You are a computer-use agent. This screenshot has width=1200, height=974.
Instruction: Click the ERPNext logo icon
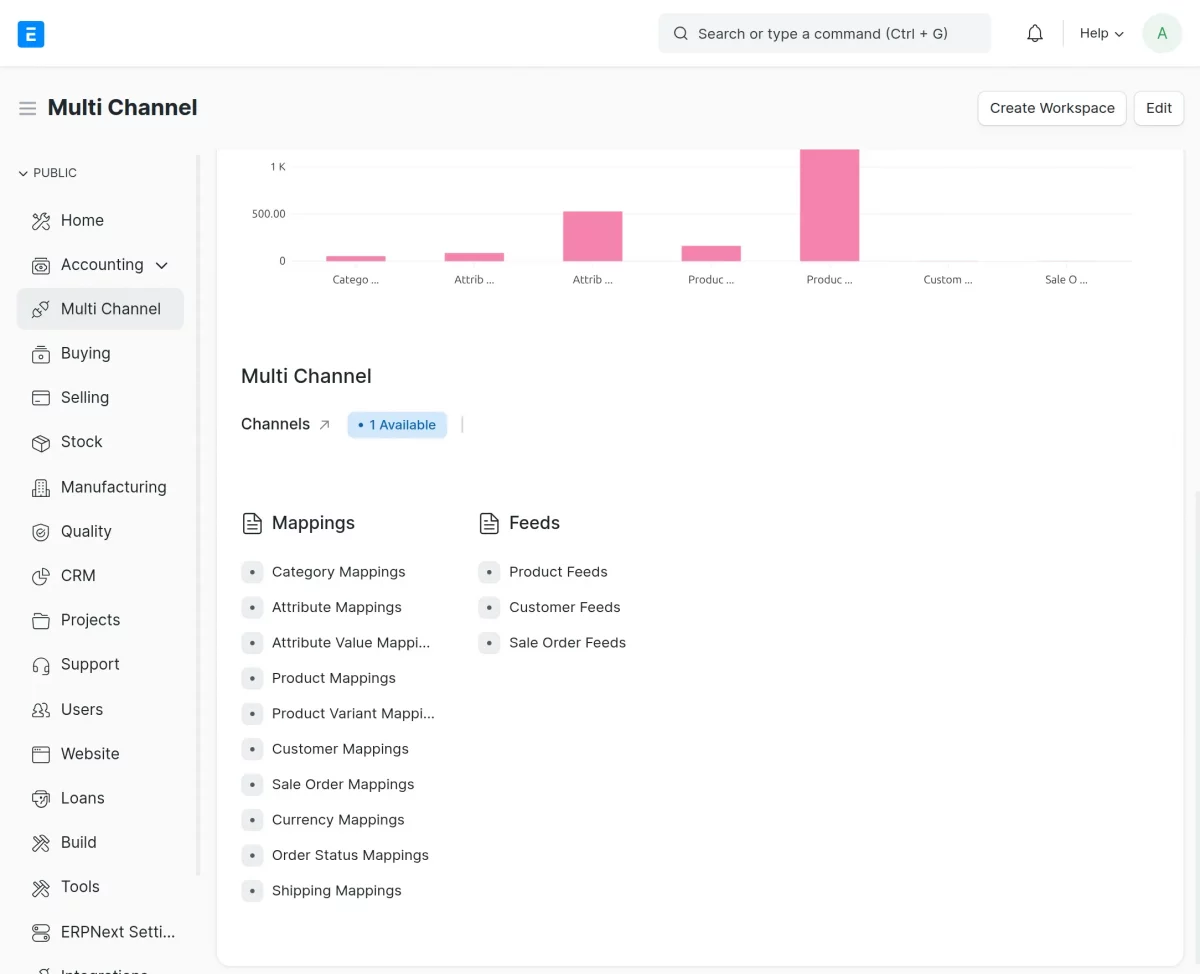(31, 34)
